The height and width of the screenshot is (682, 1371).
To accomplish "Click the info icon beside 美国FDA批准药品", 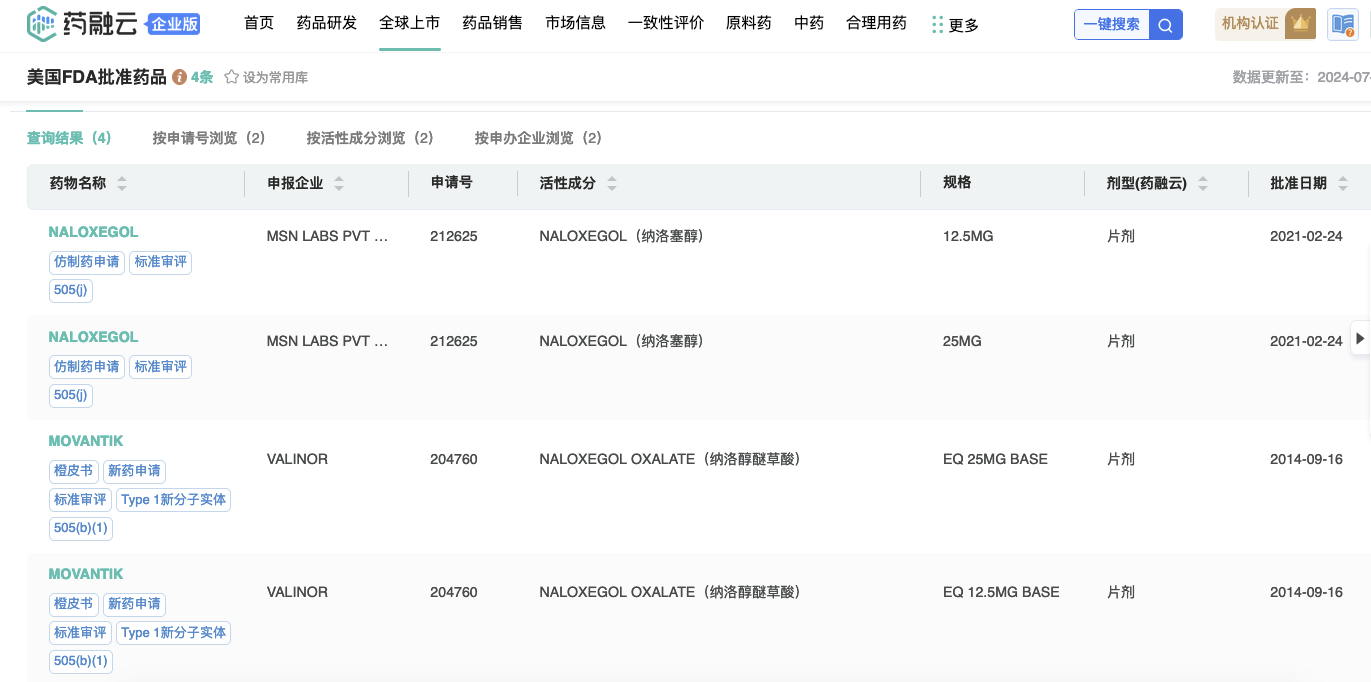I will 179,77.
